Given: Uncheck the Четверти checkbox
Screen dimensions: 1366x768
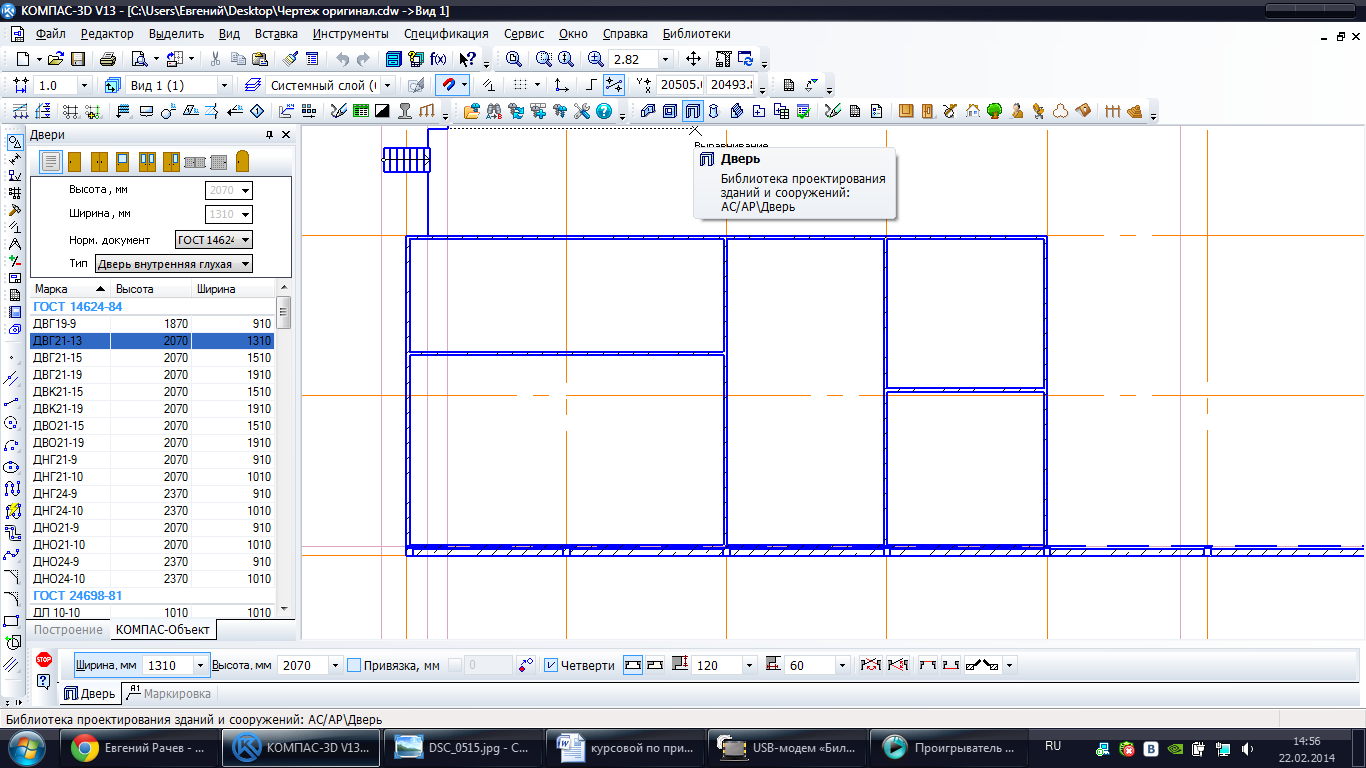Looking at the screenshot, I should (x=551, y=665).
